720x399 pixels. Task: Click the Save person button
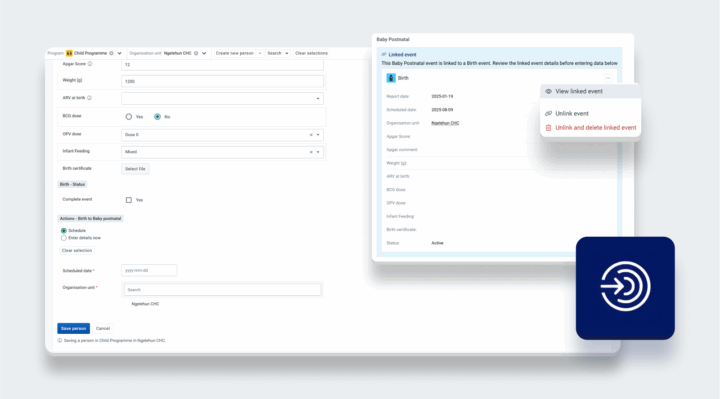coord(73,328)
